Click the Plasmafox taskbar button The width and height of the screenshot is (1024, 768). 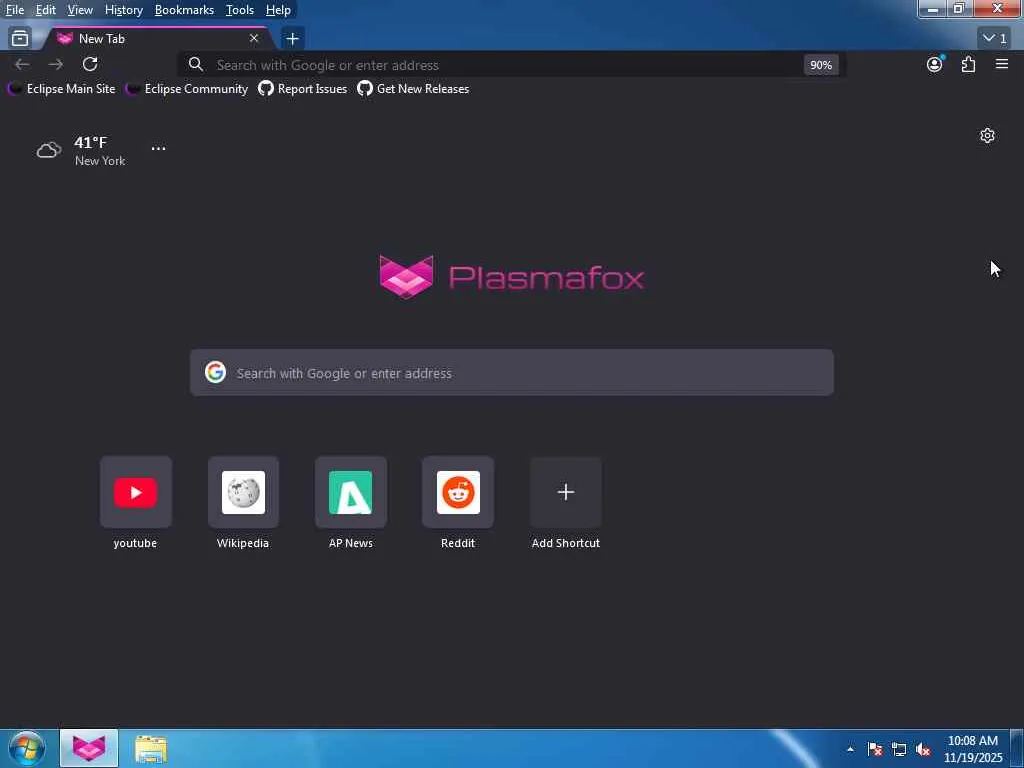coord(89,748)
